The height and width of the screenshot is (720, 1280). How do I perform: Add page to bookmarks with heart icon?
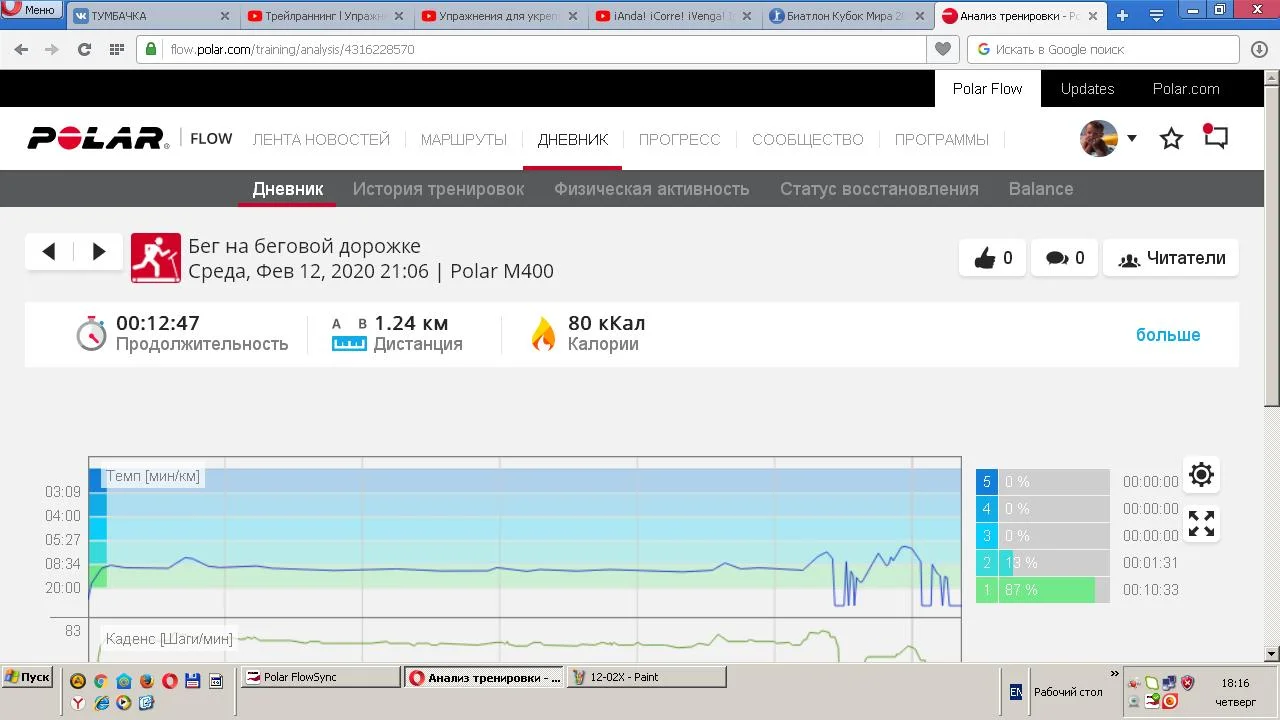click(x=942, y=49)
